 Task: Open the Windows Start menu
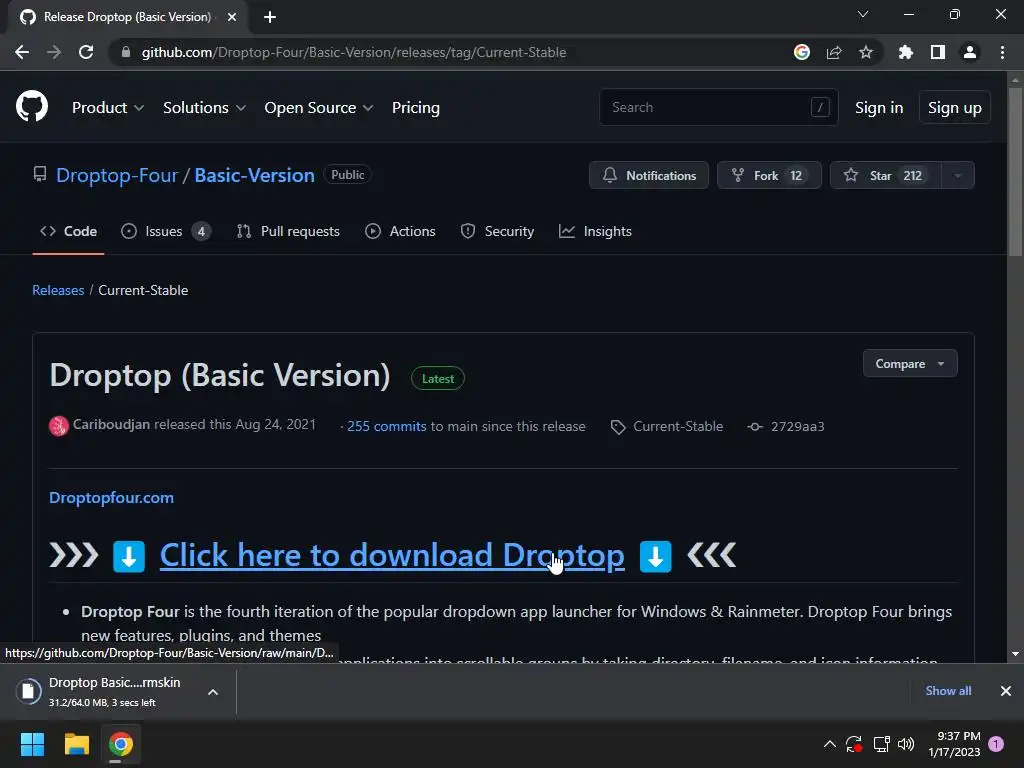pos(32,744)
